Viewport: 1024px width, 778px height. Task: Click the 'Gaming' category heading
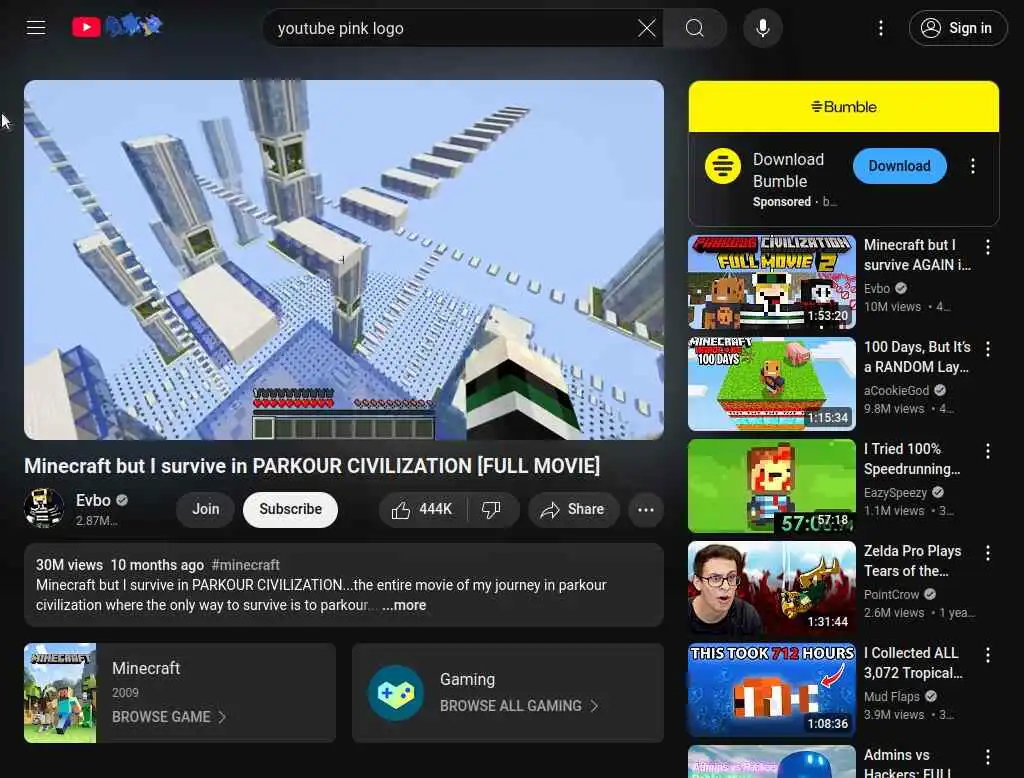tap(468, 679)
